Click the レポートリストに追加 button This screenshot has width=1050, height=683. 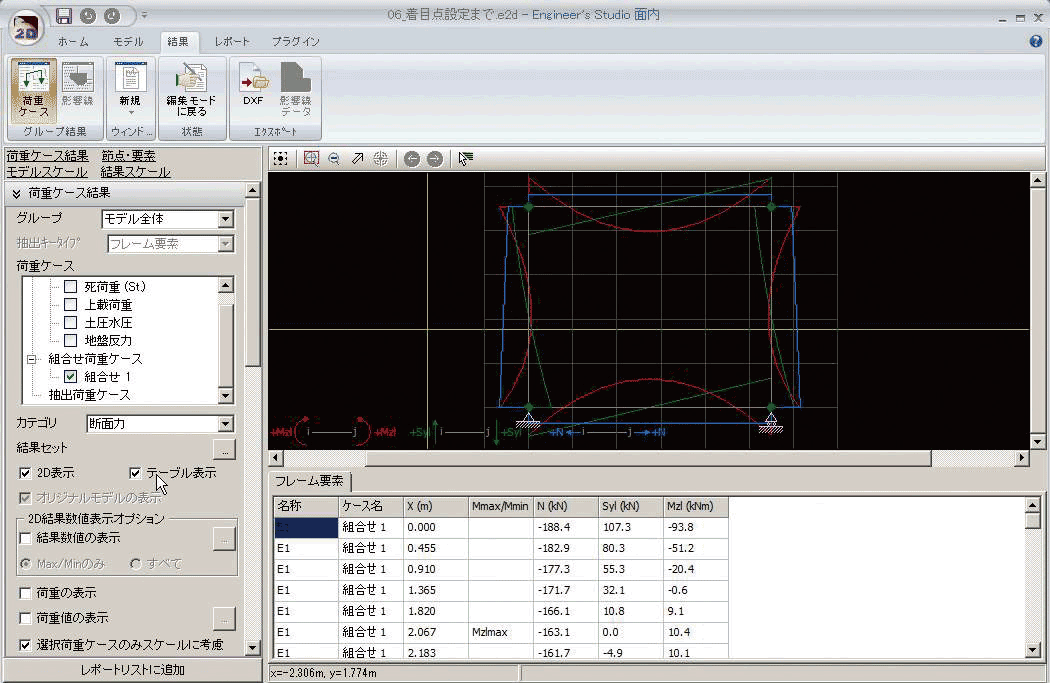pyautogui.click(x=132, y=670)
